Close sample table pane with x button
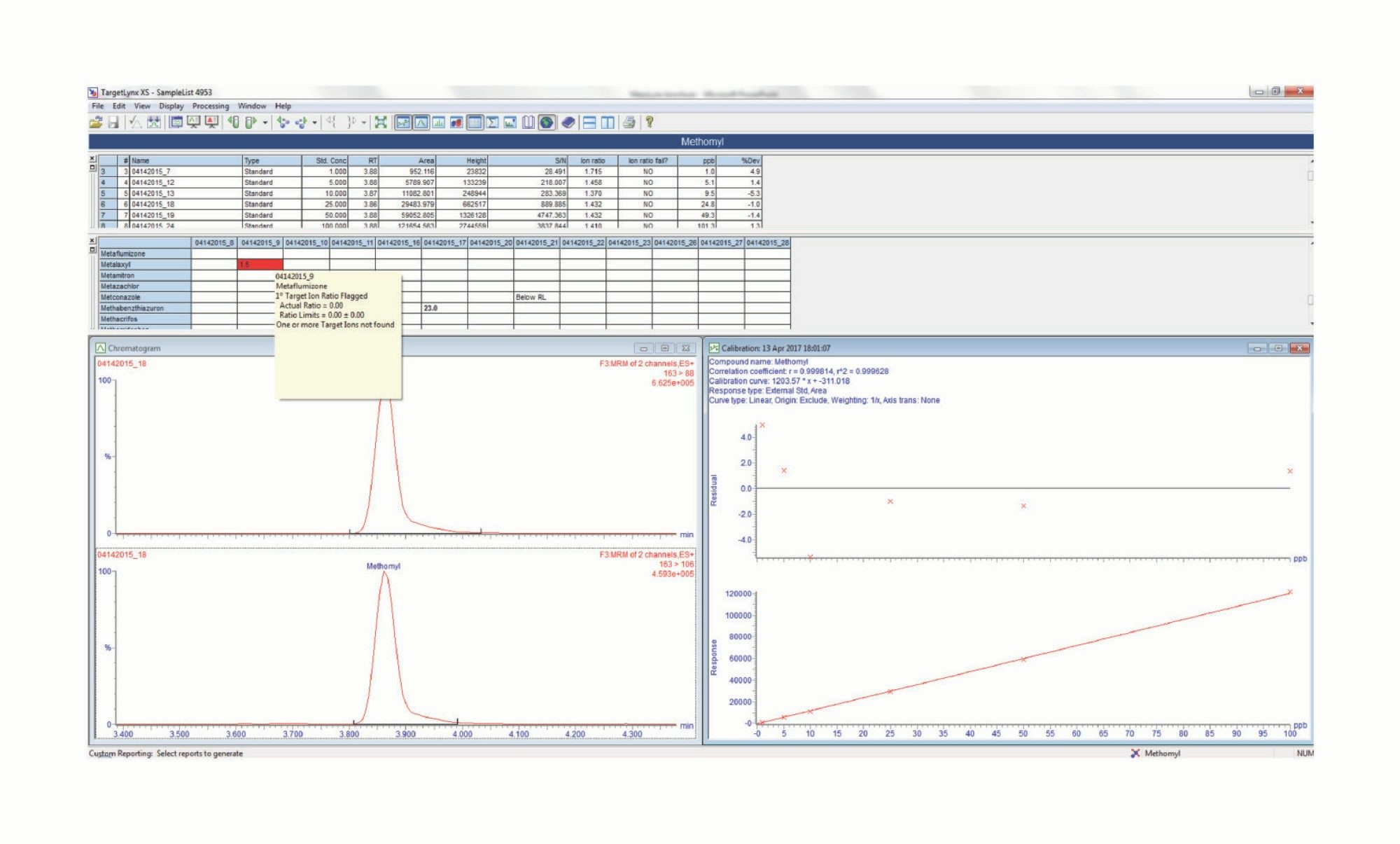Image resolution: width=1400 pixels, height=844 pixels. click(92, 159)
